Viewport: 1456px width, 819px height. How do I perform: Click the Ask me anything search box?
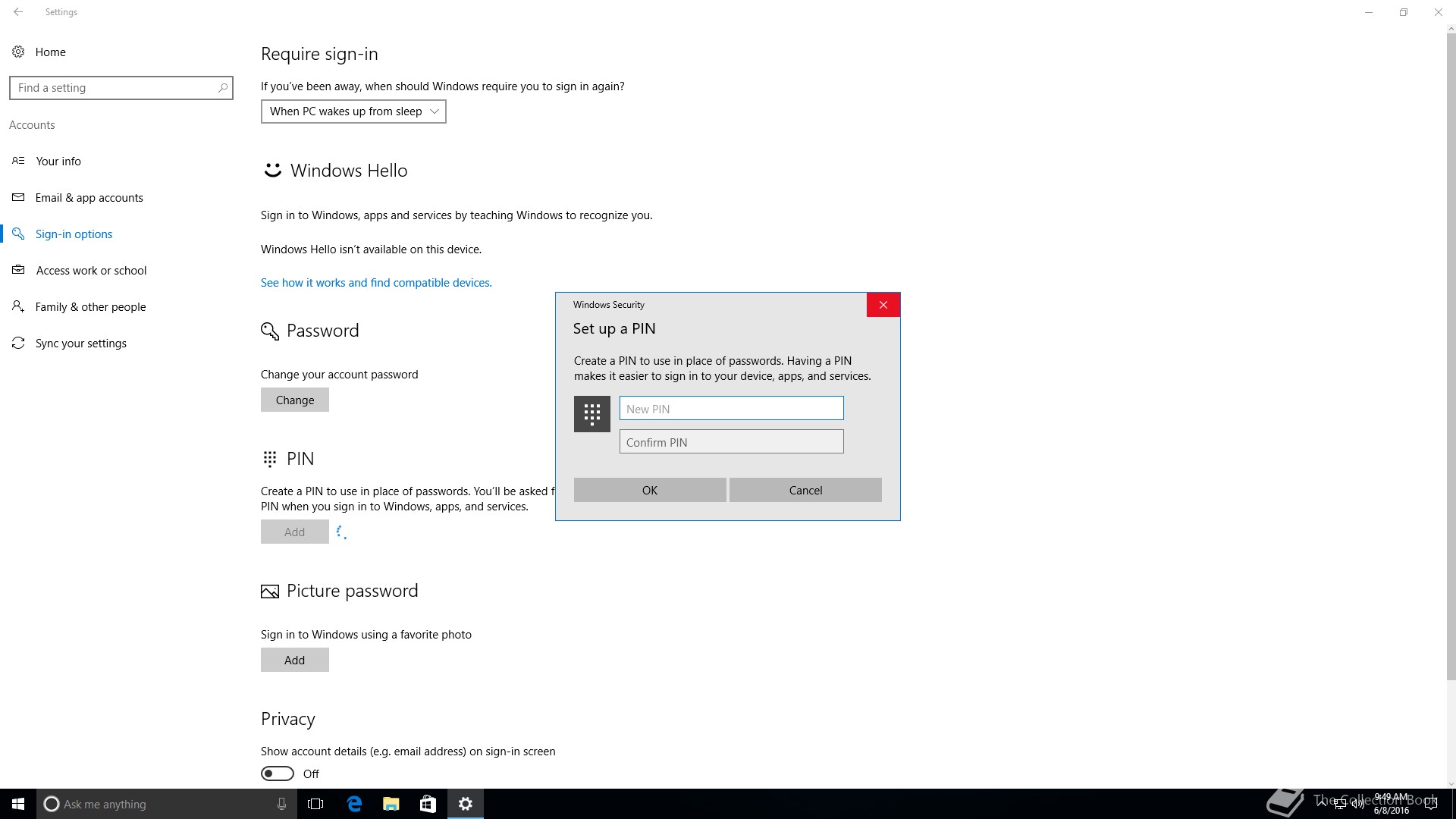165,804
